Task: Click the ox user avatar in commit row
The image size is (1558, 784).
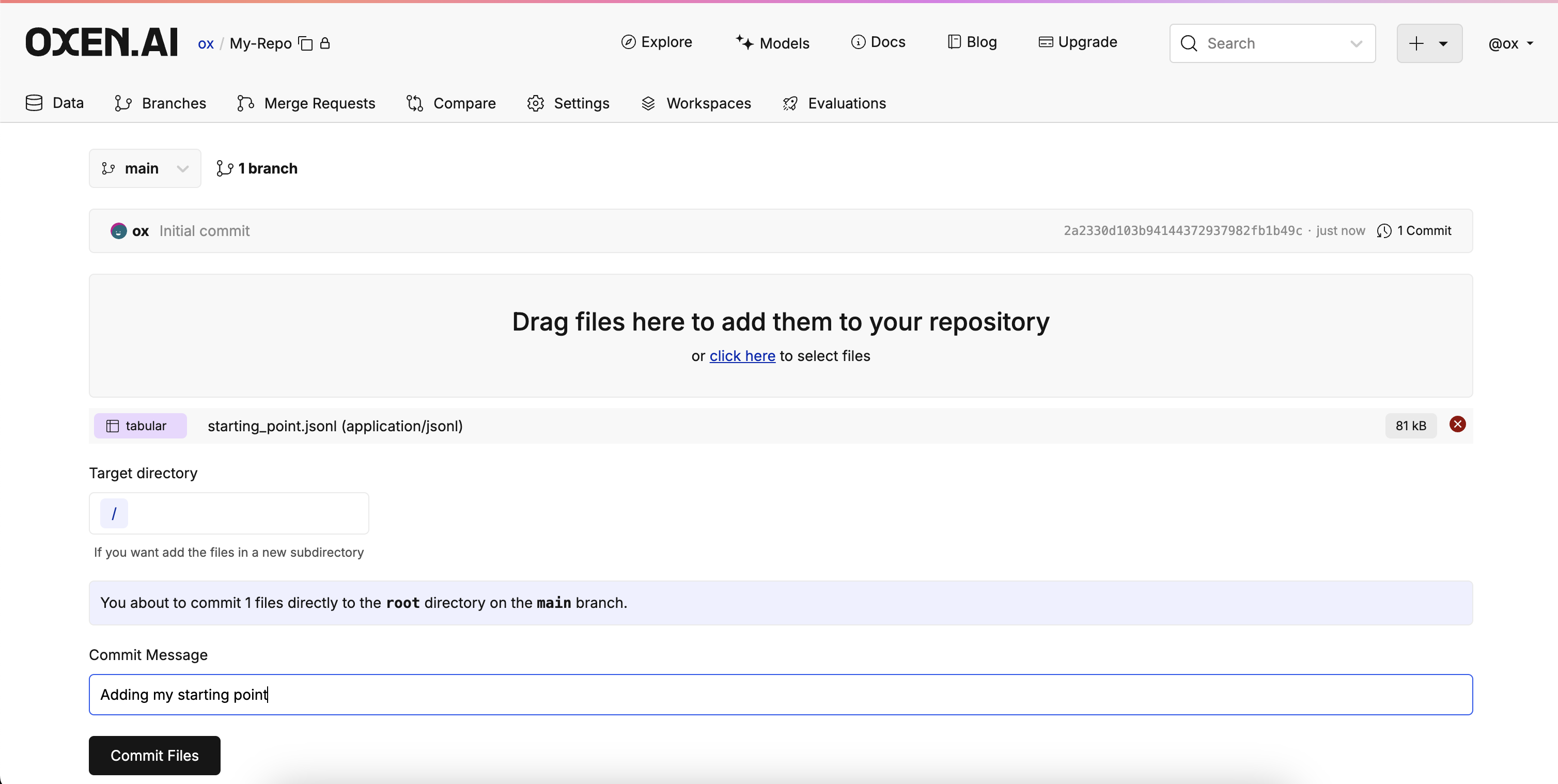Action: click(118, 231)
